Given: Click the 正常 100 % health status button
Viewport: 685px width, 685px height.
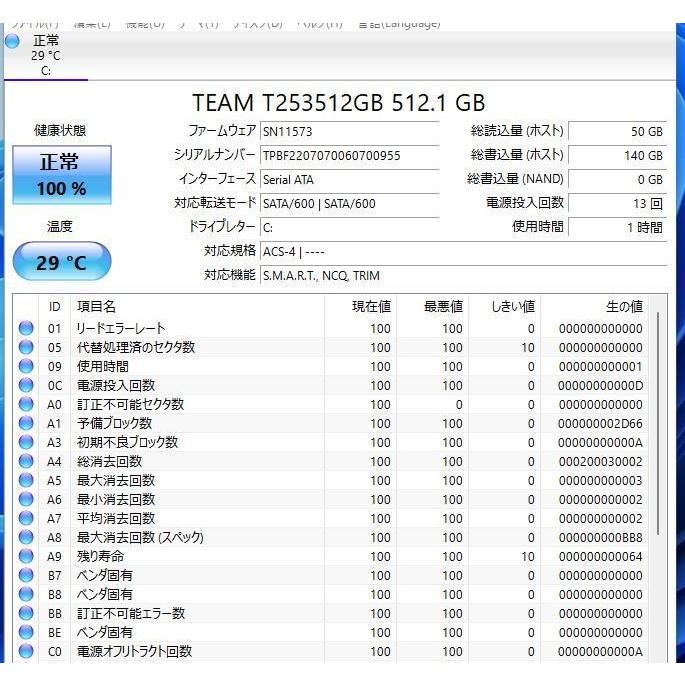Looking at the screenshot, I should (62, 175).
